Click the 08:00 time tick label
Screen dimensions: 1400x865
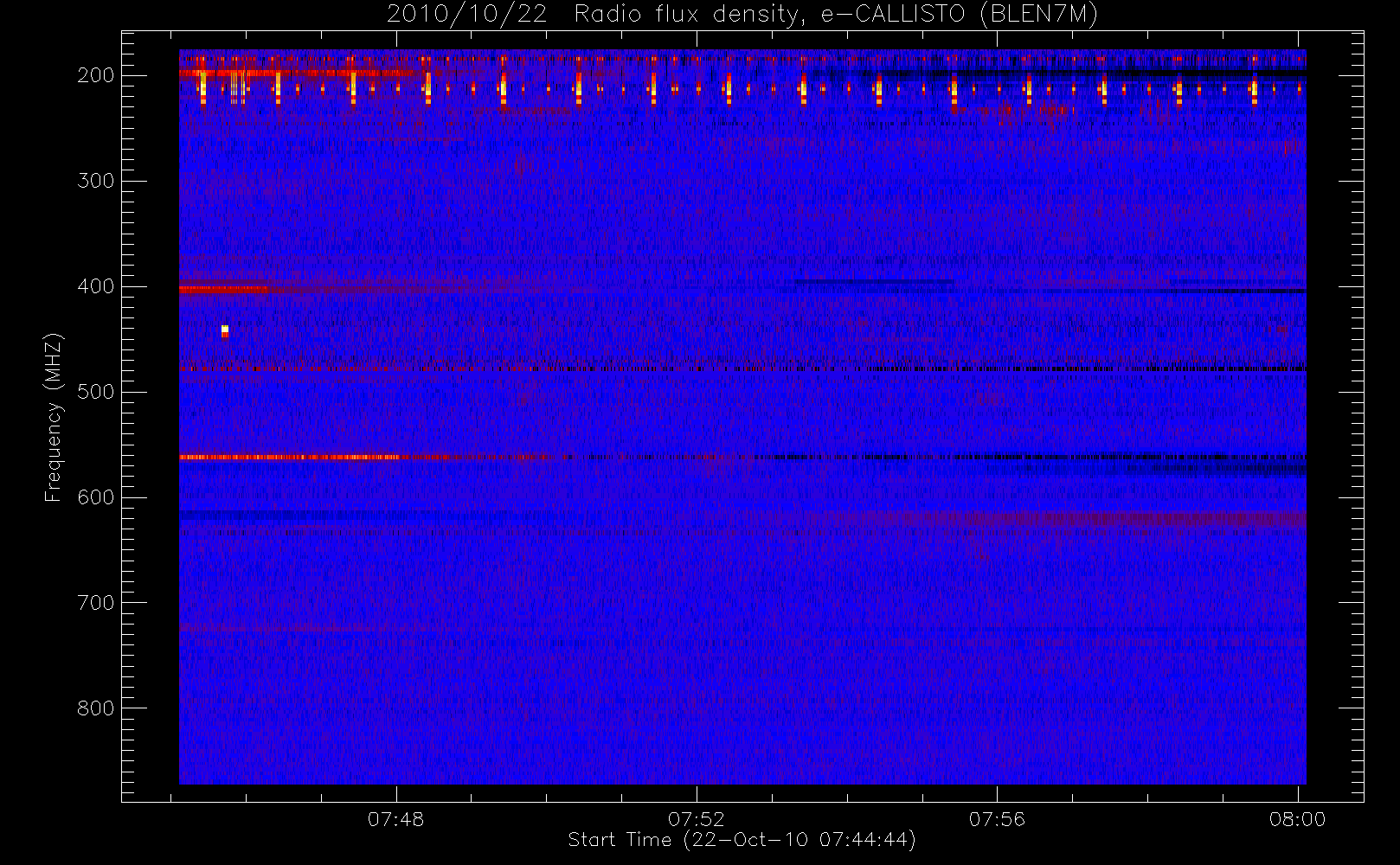[x=1297, y=819]
